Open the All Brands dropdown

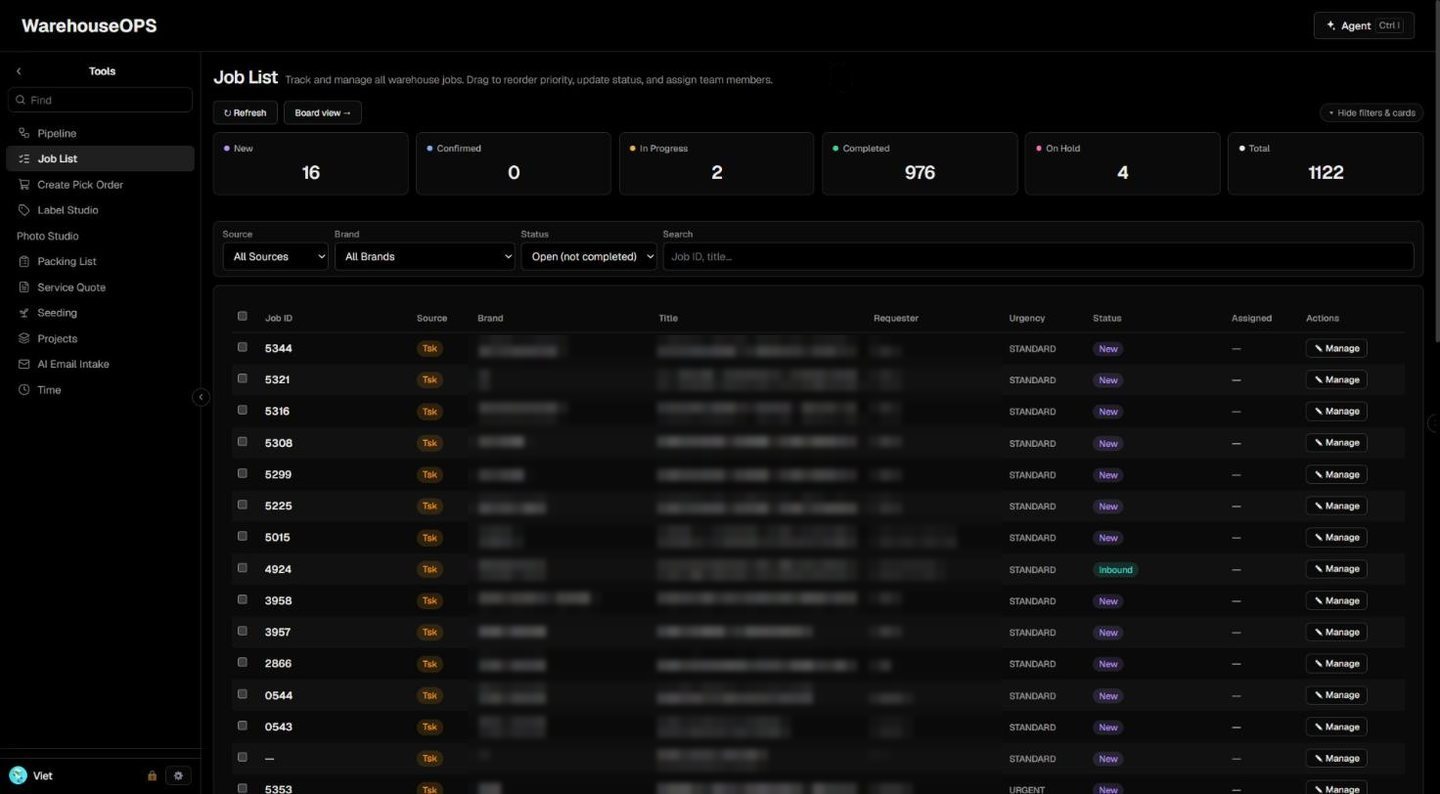[x=424, y=257]
